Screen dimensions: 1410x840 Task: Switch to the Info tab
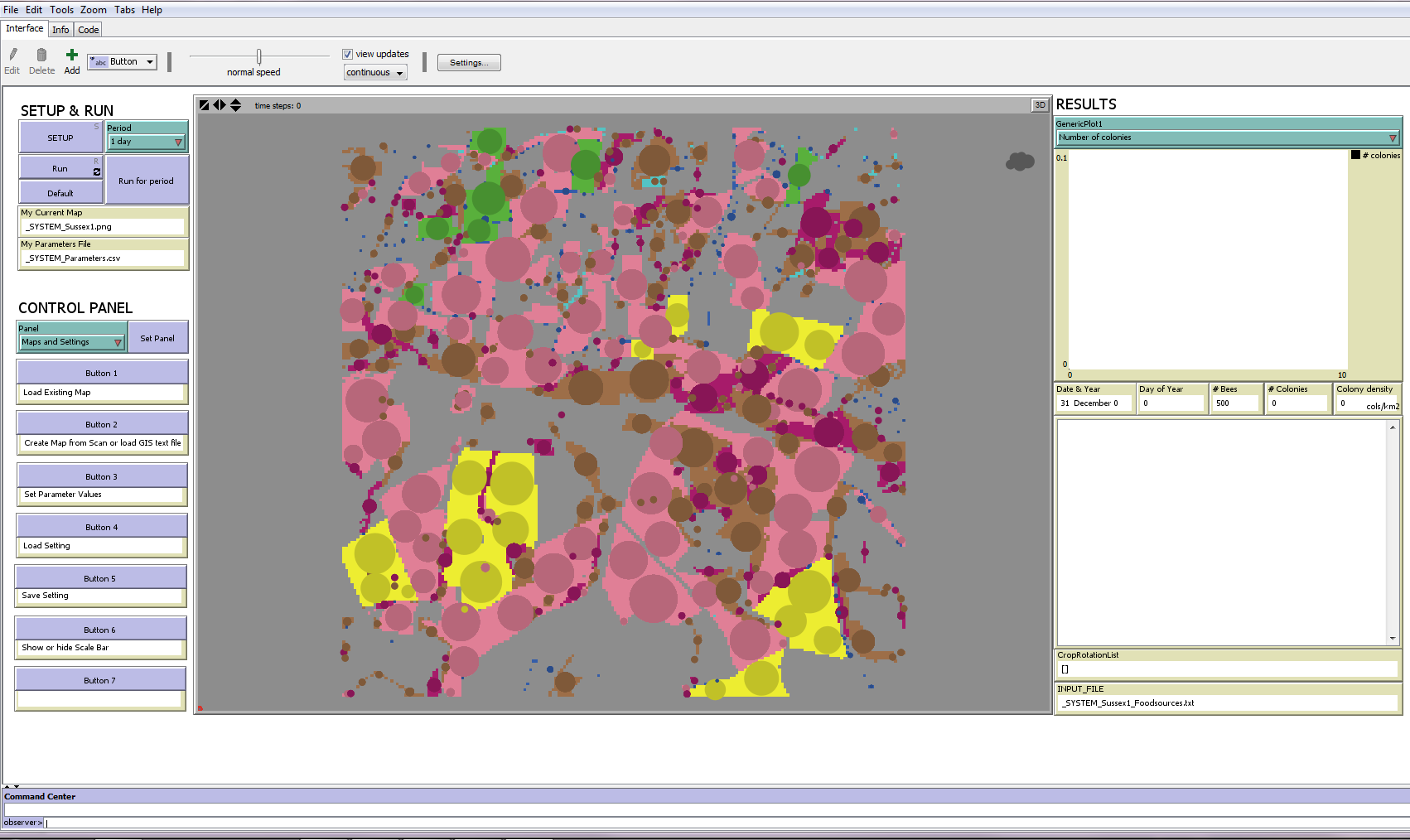(x=60, y=30)
